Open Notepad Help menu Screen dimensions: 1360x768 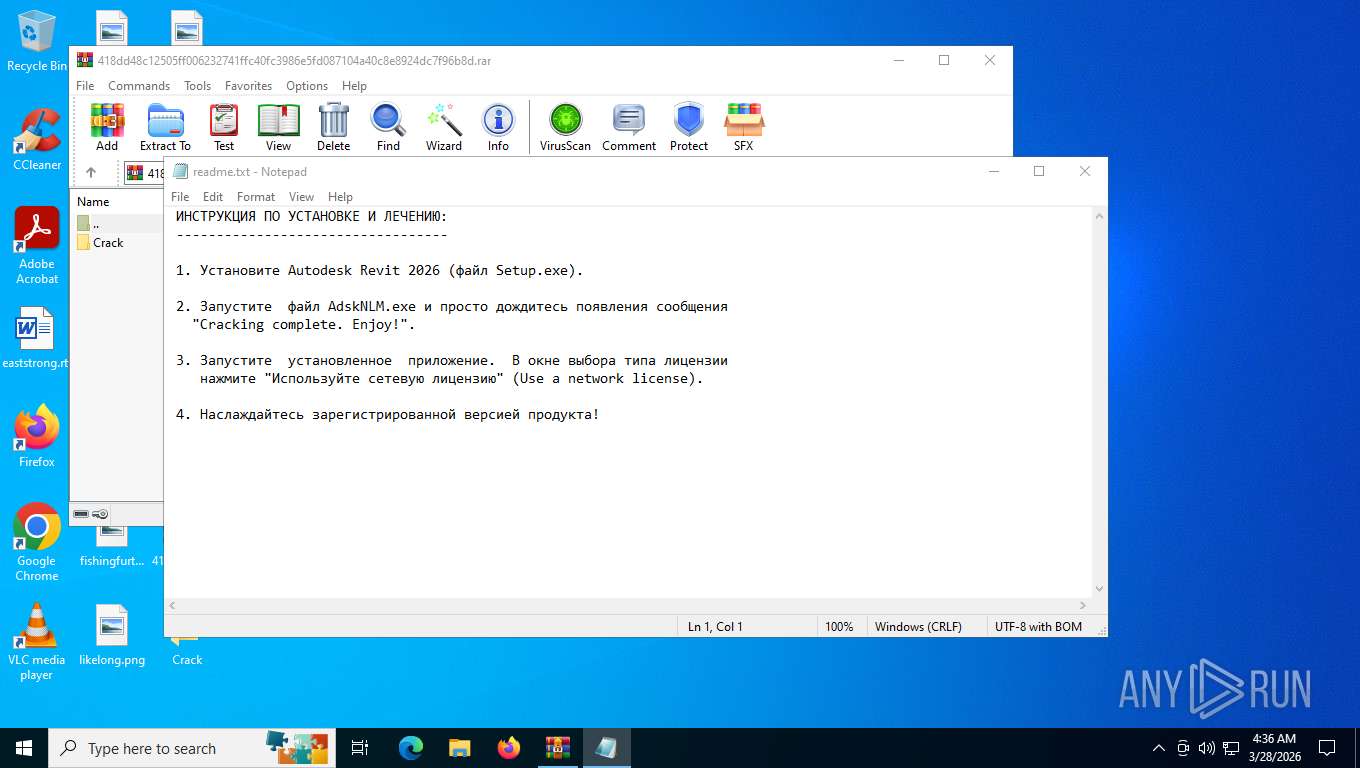tap(340, 197)
